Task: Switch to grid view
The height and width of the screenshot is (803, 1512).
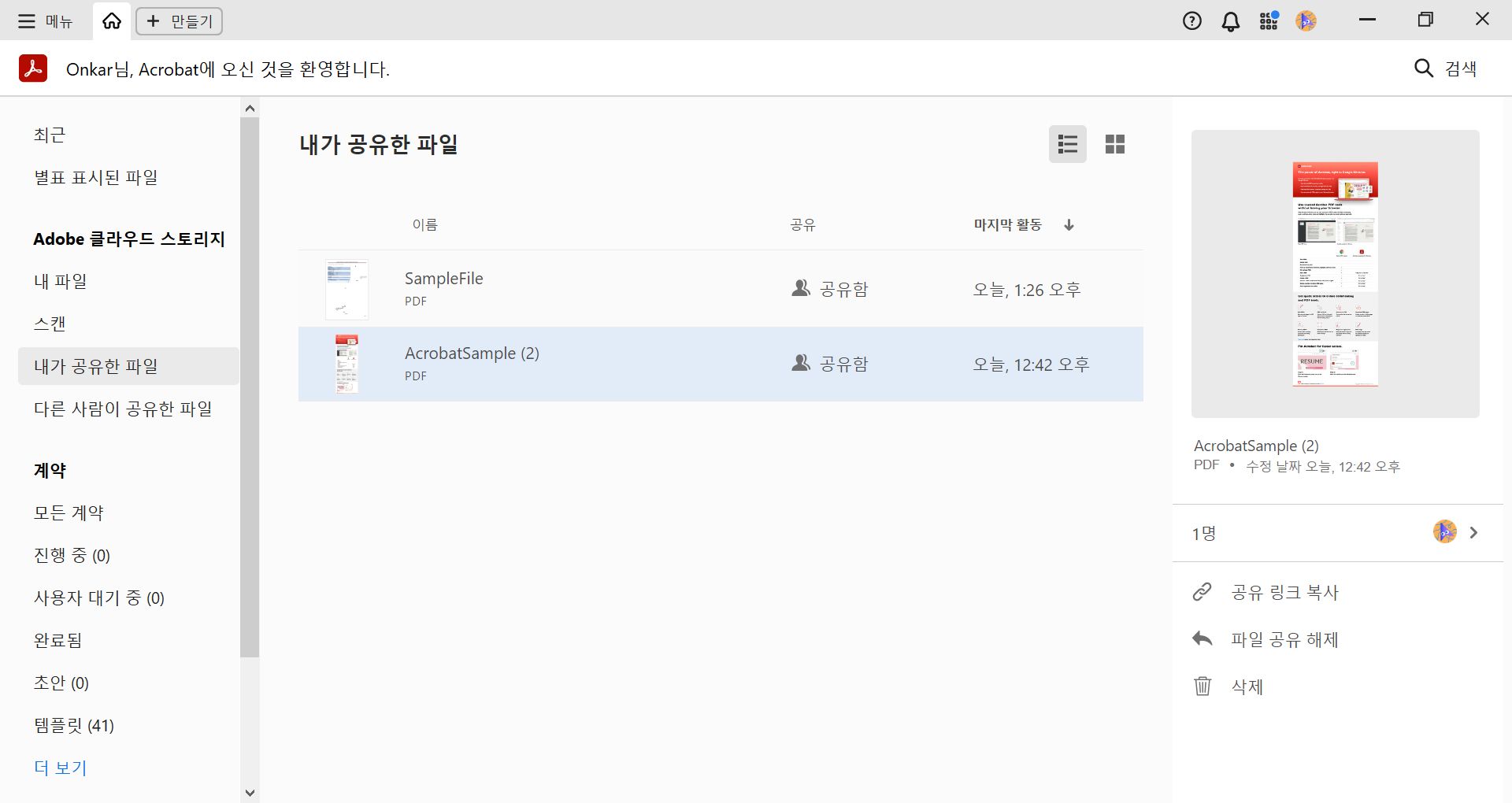Action: pos(1115,144)
